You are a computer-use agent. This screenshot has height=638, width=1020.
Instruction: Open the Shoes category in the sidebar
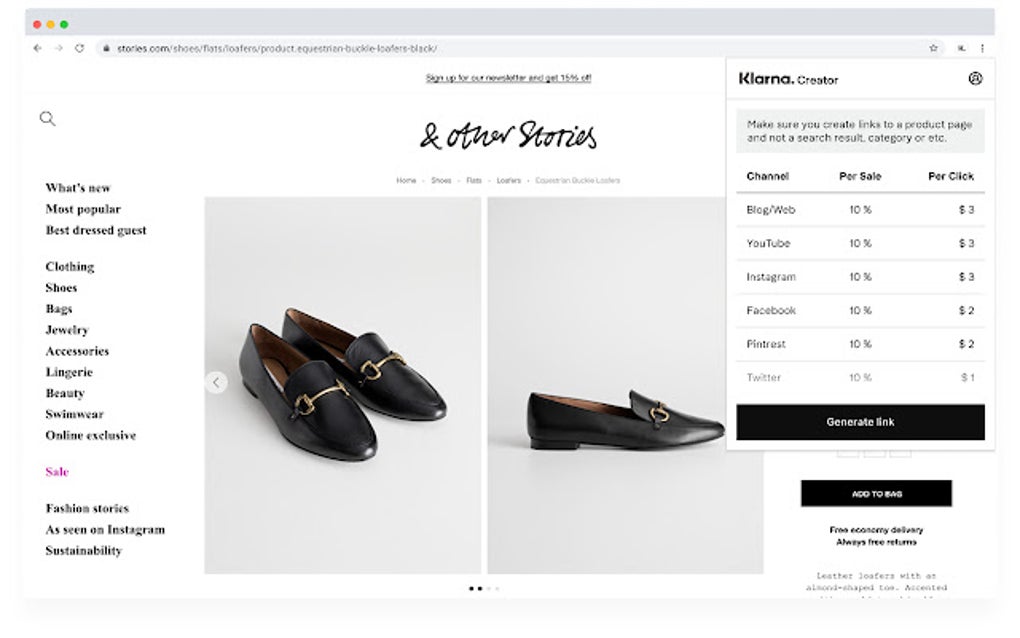(x=61, y=287)
